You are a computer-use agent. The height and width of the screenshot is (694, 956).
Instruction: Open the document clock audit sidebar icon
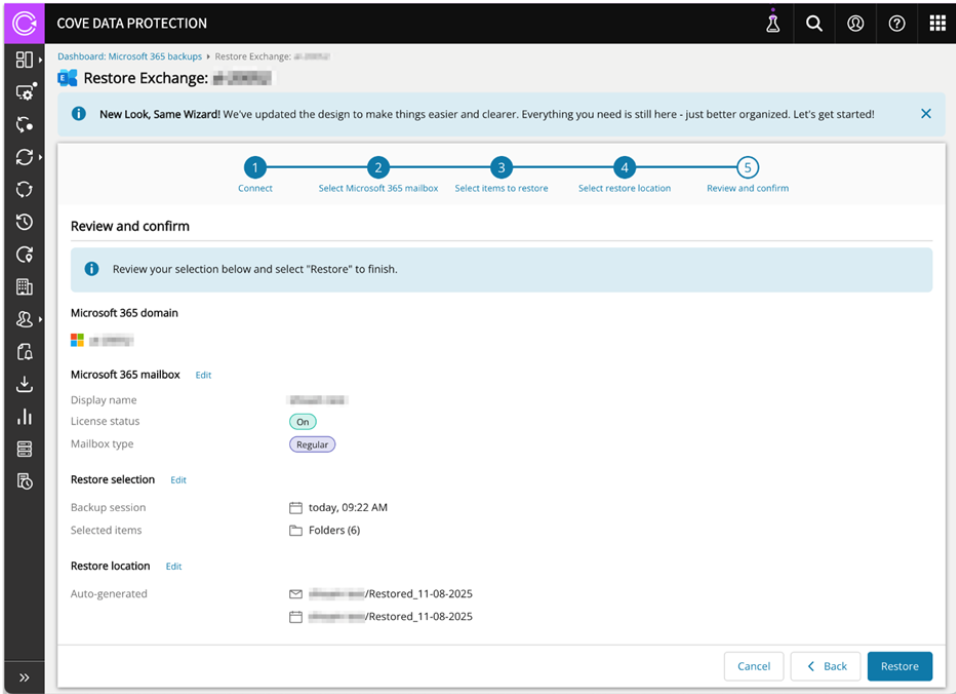click(24, 482)
